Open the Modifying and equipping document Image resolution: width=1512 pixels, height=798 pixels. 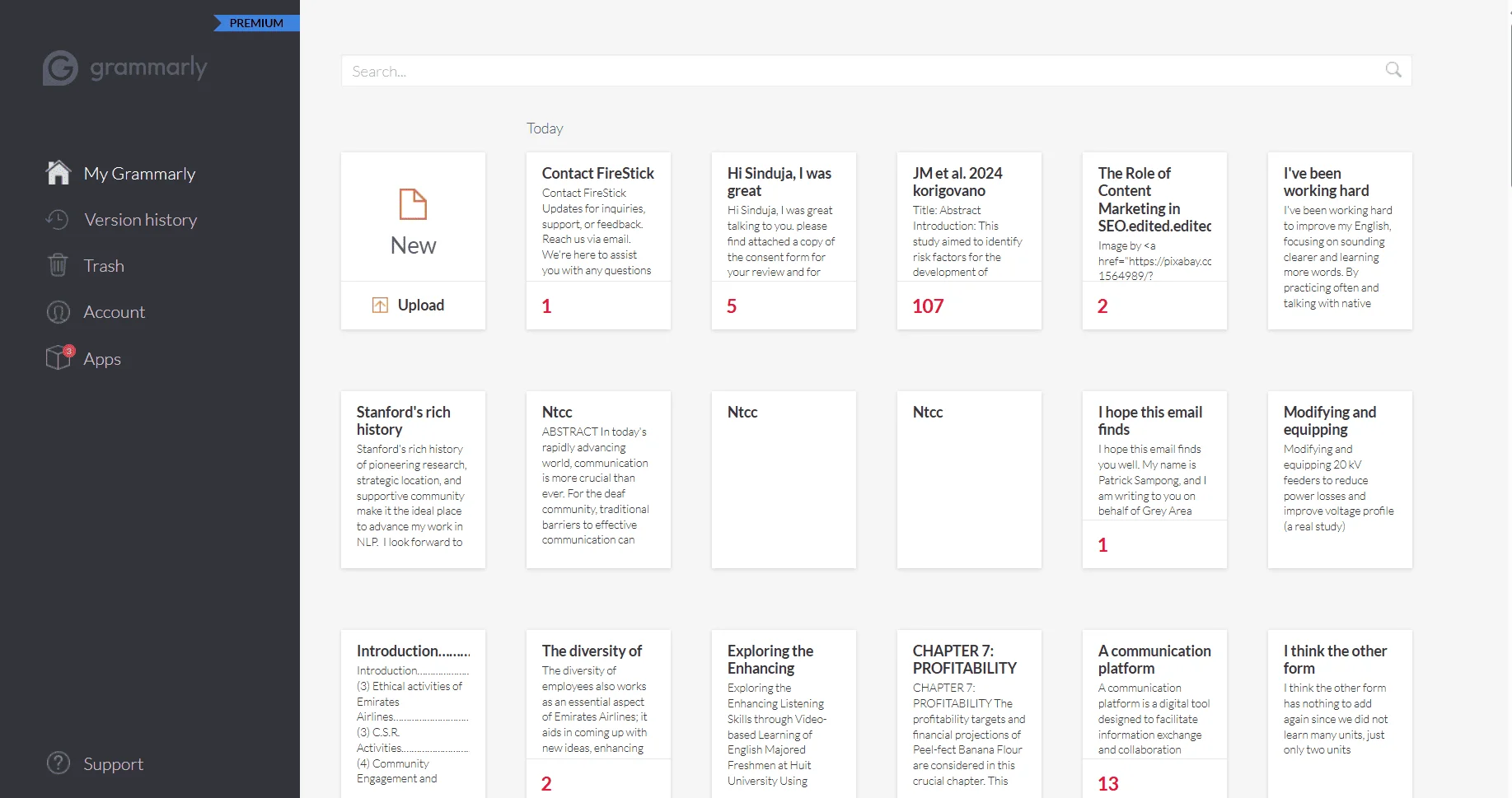coord(1340,479)
